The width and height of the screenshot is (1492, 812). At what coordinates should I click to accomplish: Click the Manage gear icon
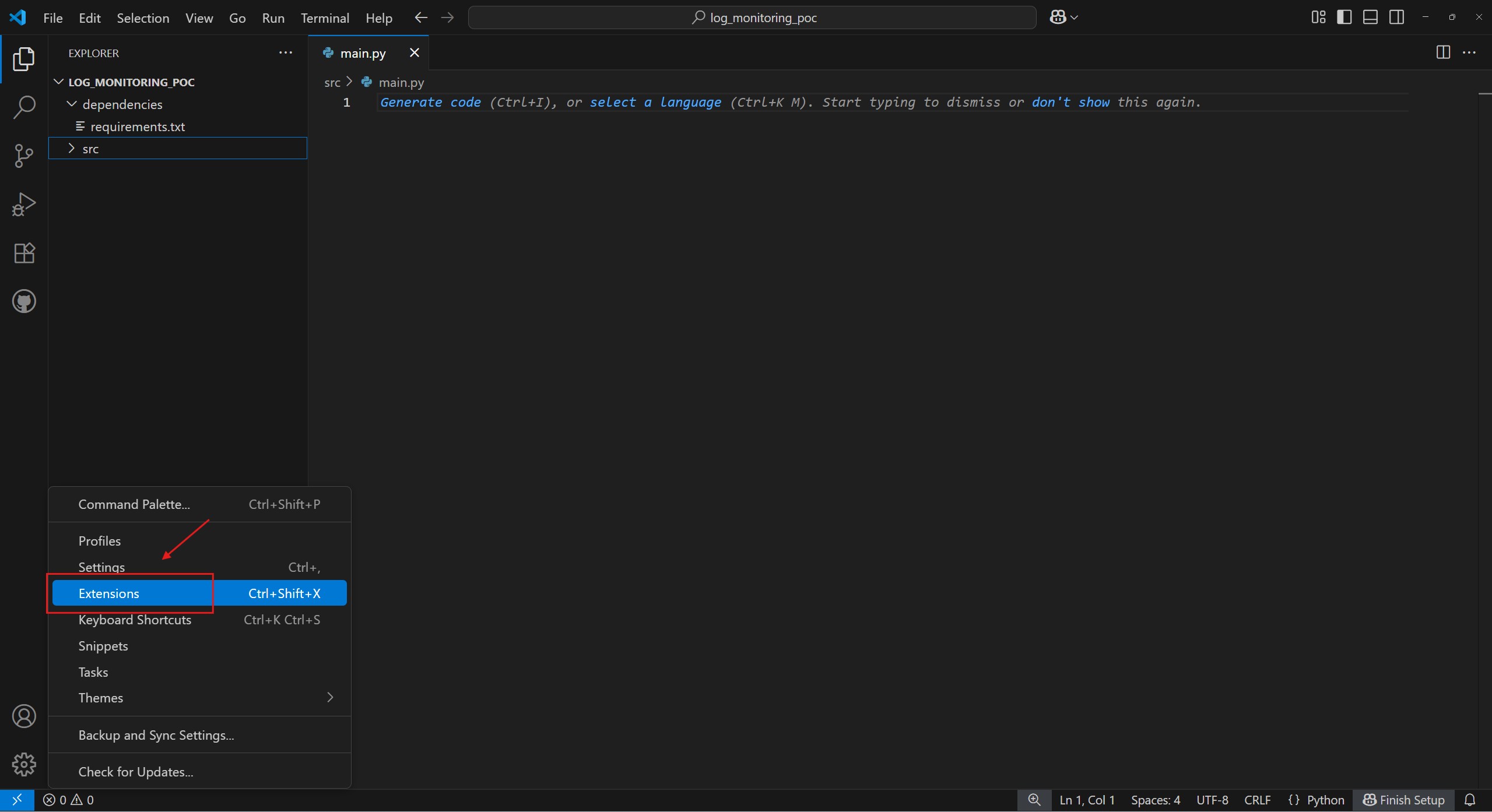tap(24, 764)
